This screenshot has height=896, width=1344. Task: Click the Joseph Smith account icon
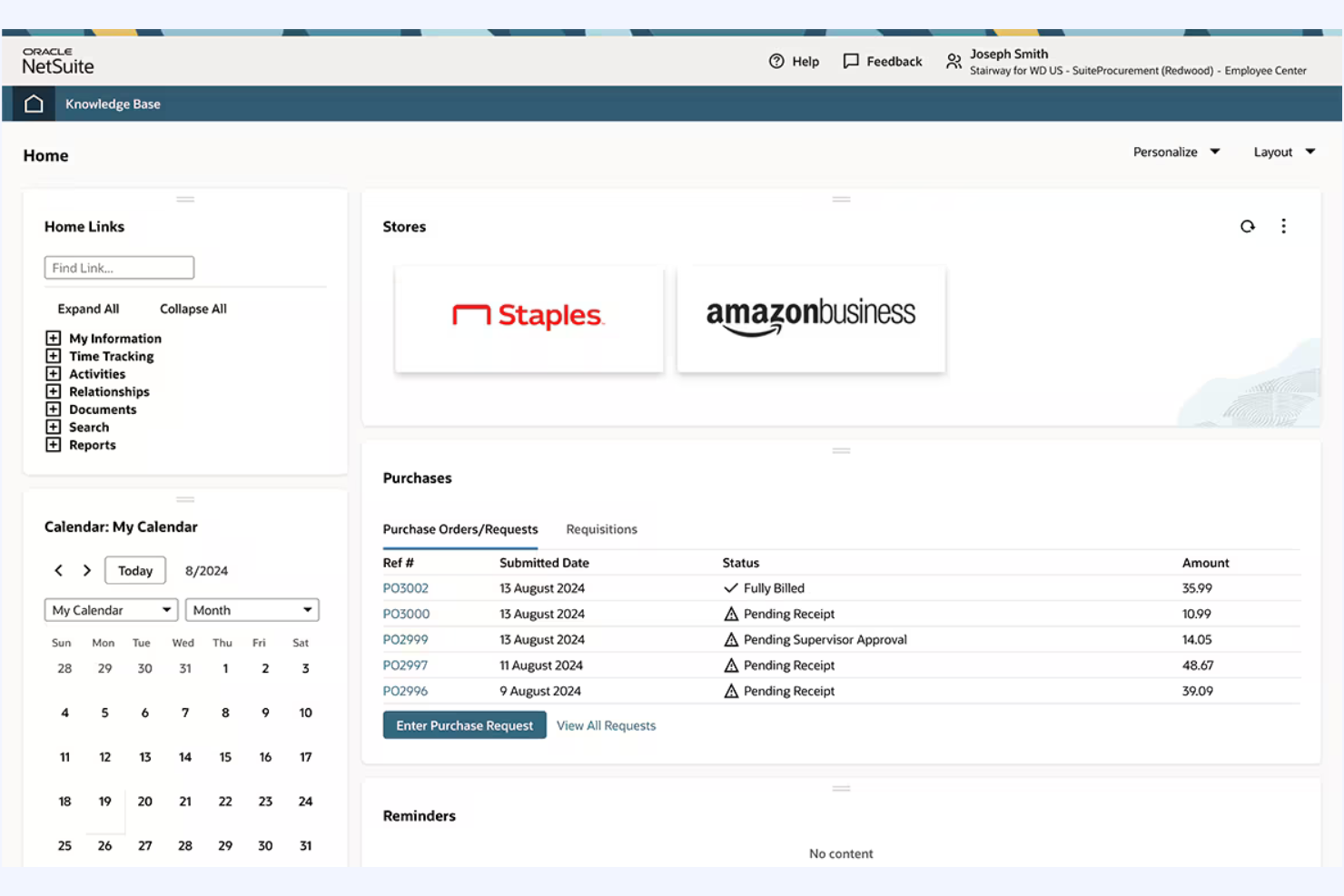tap(954, 61)
